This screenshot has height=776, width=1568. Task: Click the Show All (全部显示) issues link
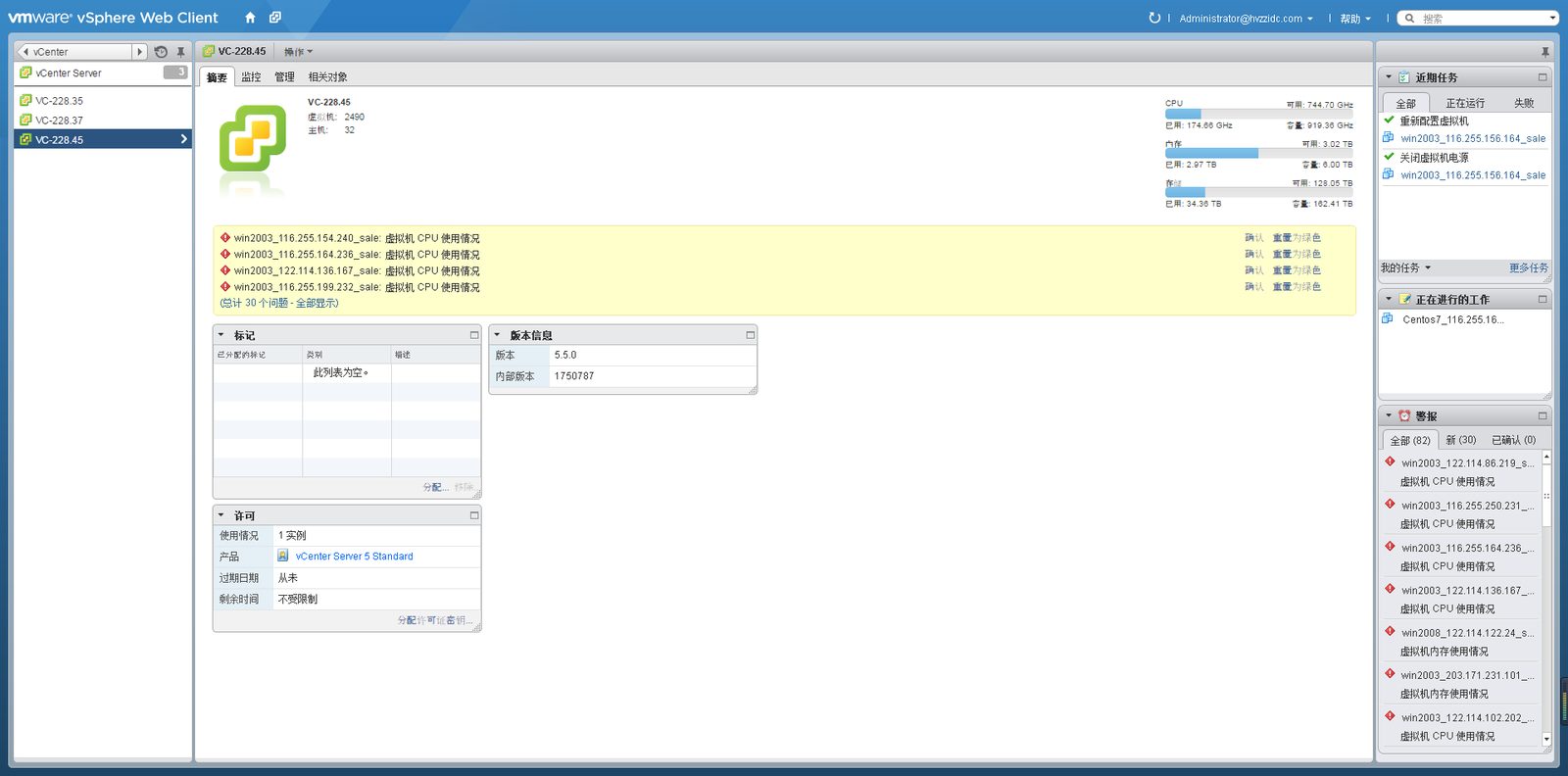pos(317,303)
